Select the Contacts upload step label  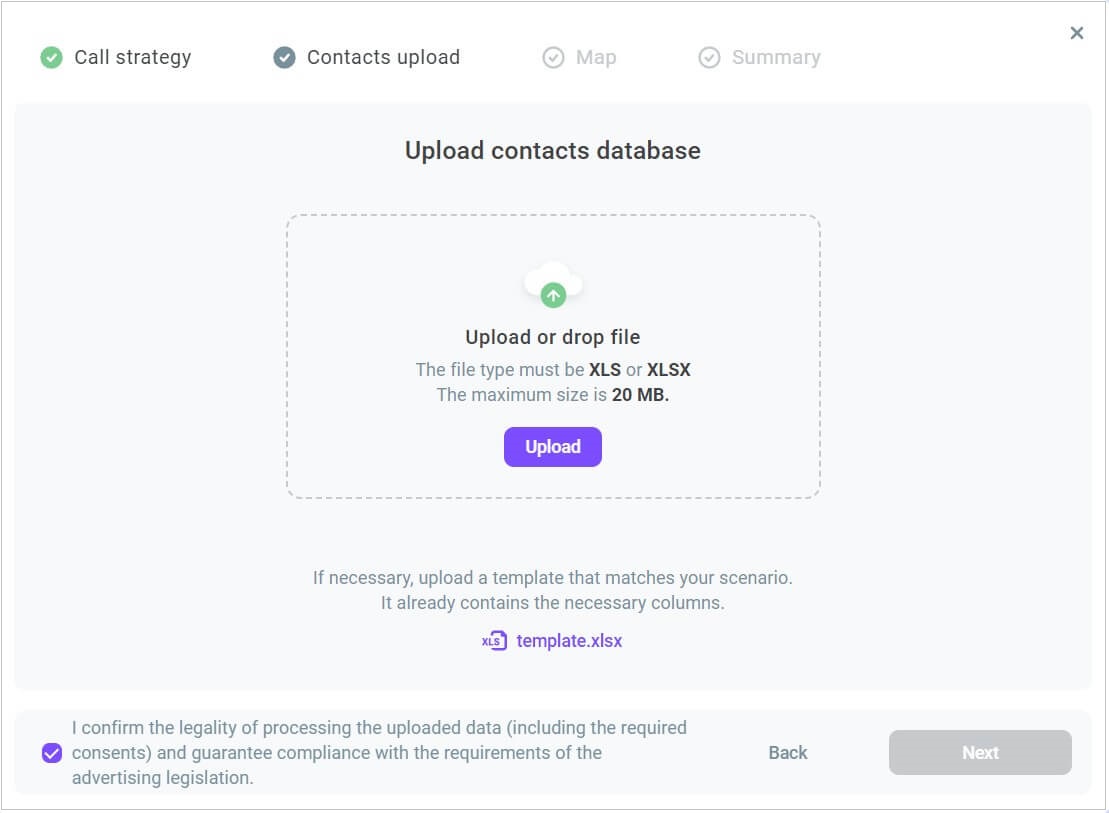(383, 57)
